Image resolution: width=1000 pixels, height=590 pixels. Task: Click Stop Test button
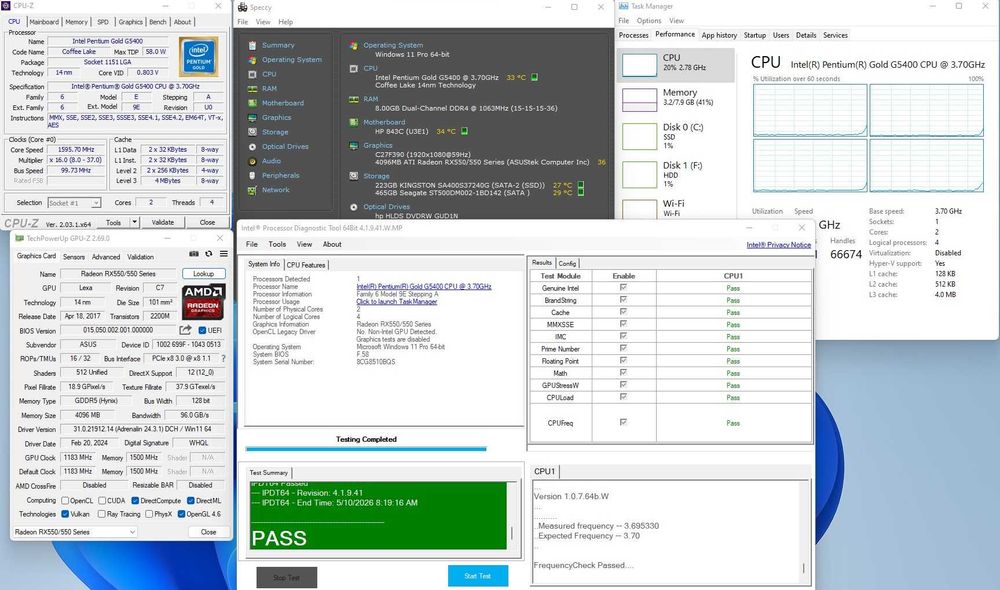pos(286,577)
